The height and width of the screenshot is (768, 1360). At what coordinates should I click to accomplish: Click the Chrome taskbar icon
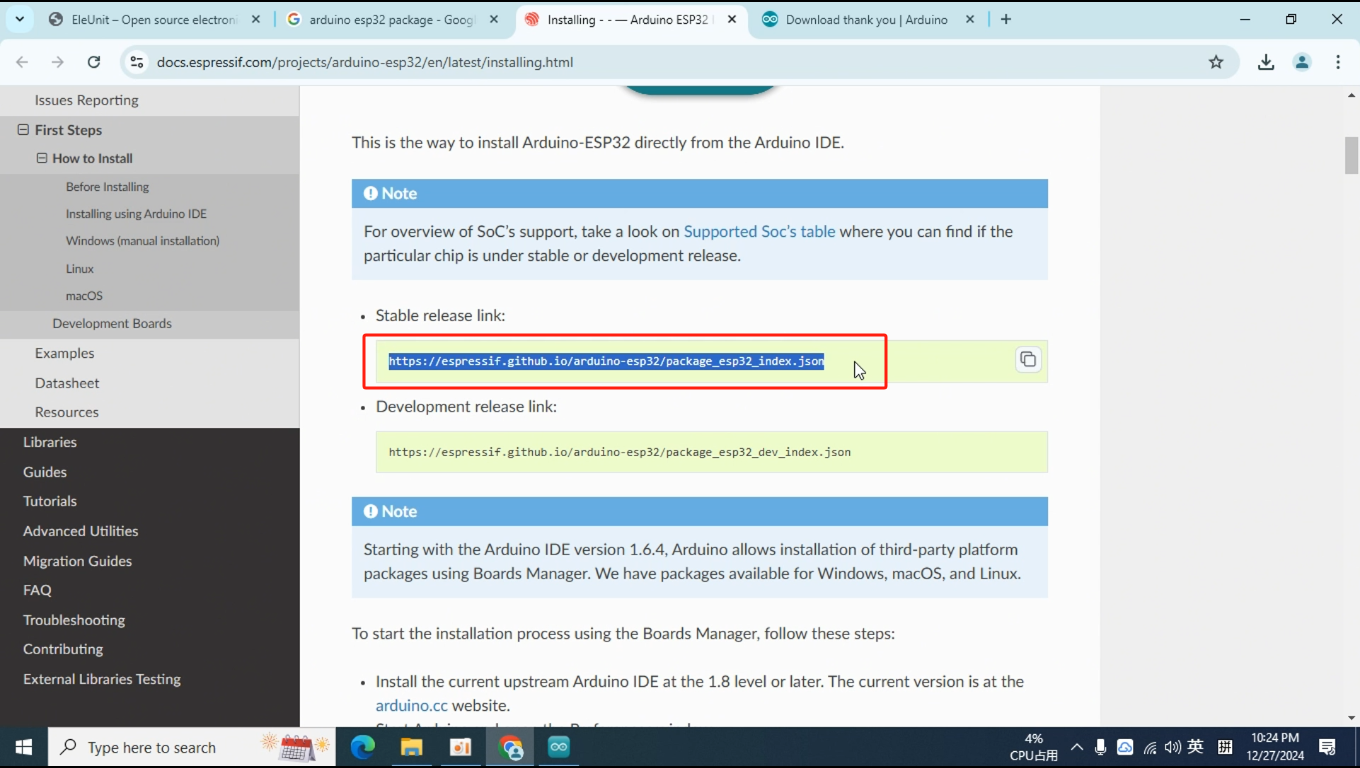click(511, 747)
